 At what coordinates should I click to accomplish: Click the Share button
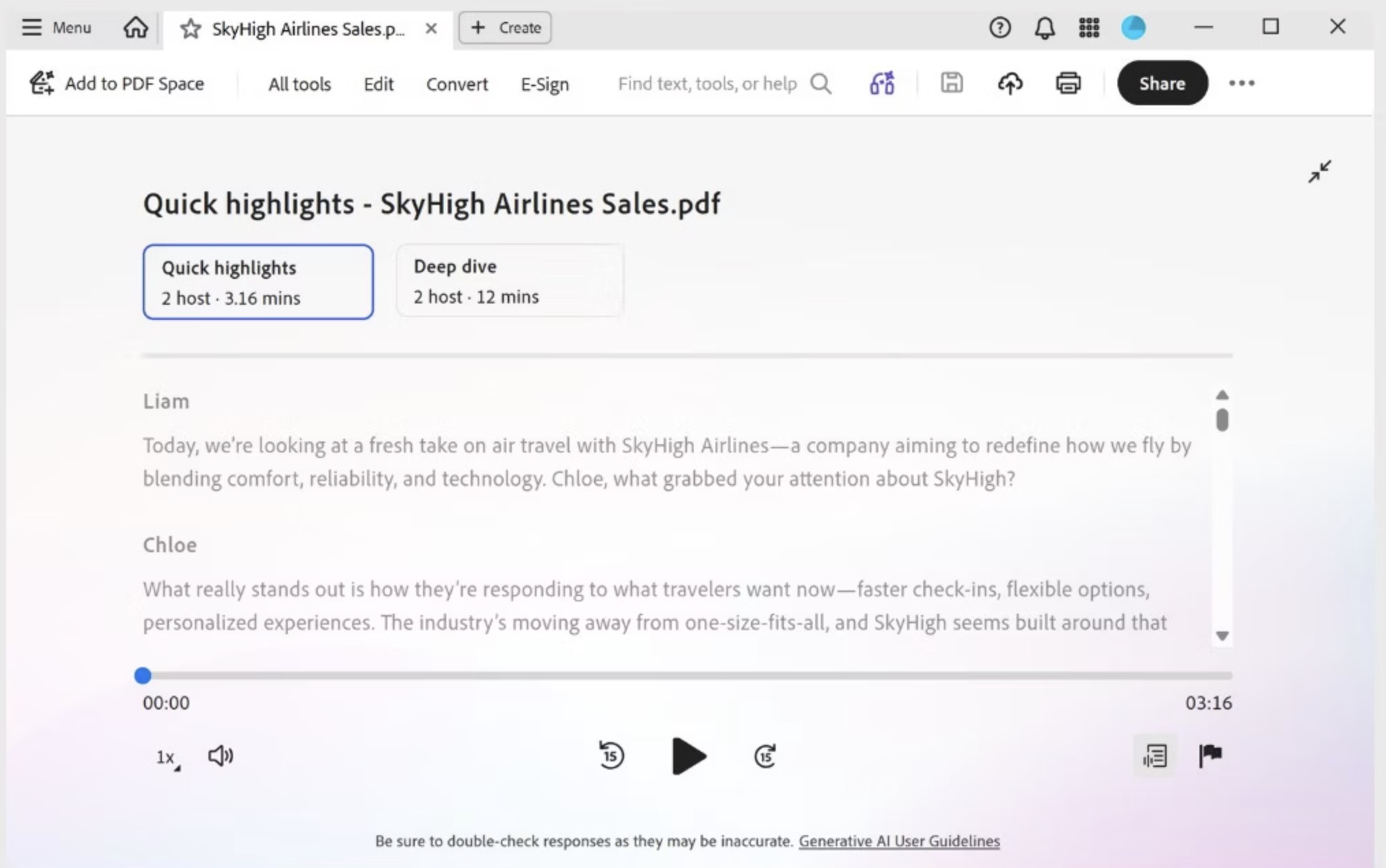[x=1163, y=83]
